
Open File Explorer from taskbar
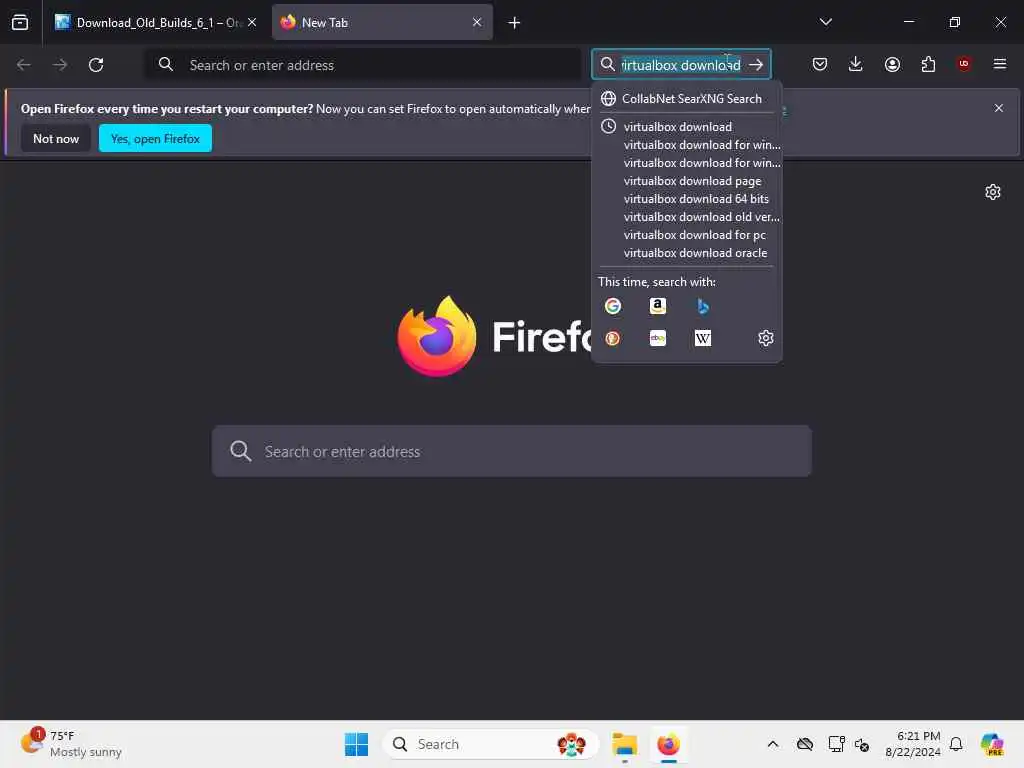[624, 744]
